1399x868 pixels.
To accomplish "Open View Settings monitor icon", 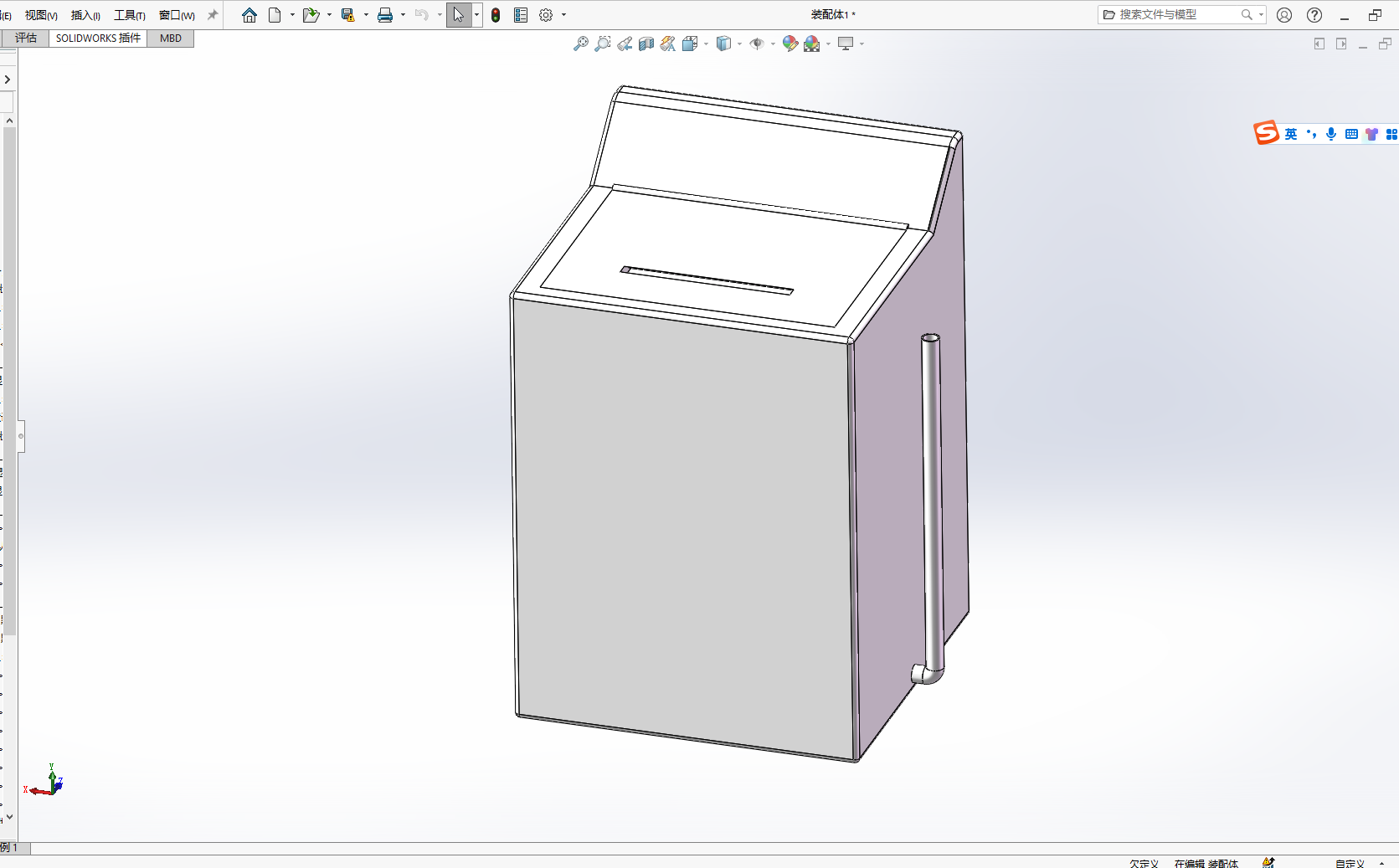I will [846, 44].
